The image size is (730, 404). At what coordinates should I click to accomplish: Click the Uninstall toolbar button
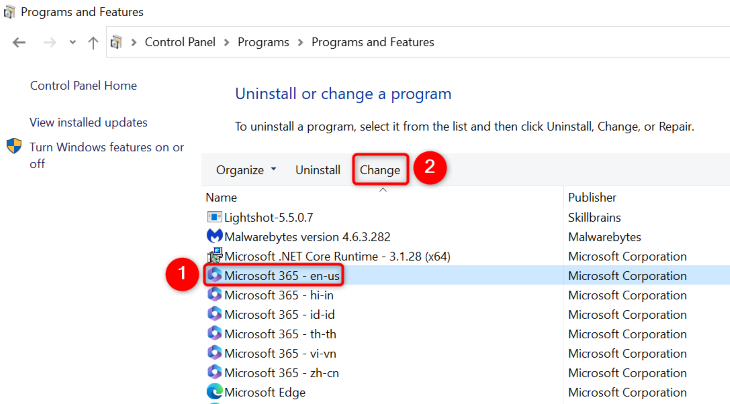318,170
